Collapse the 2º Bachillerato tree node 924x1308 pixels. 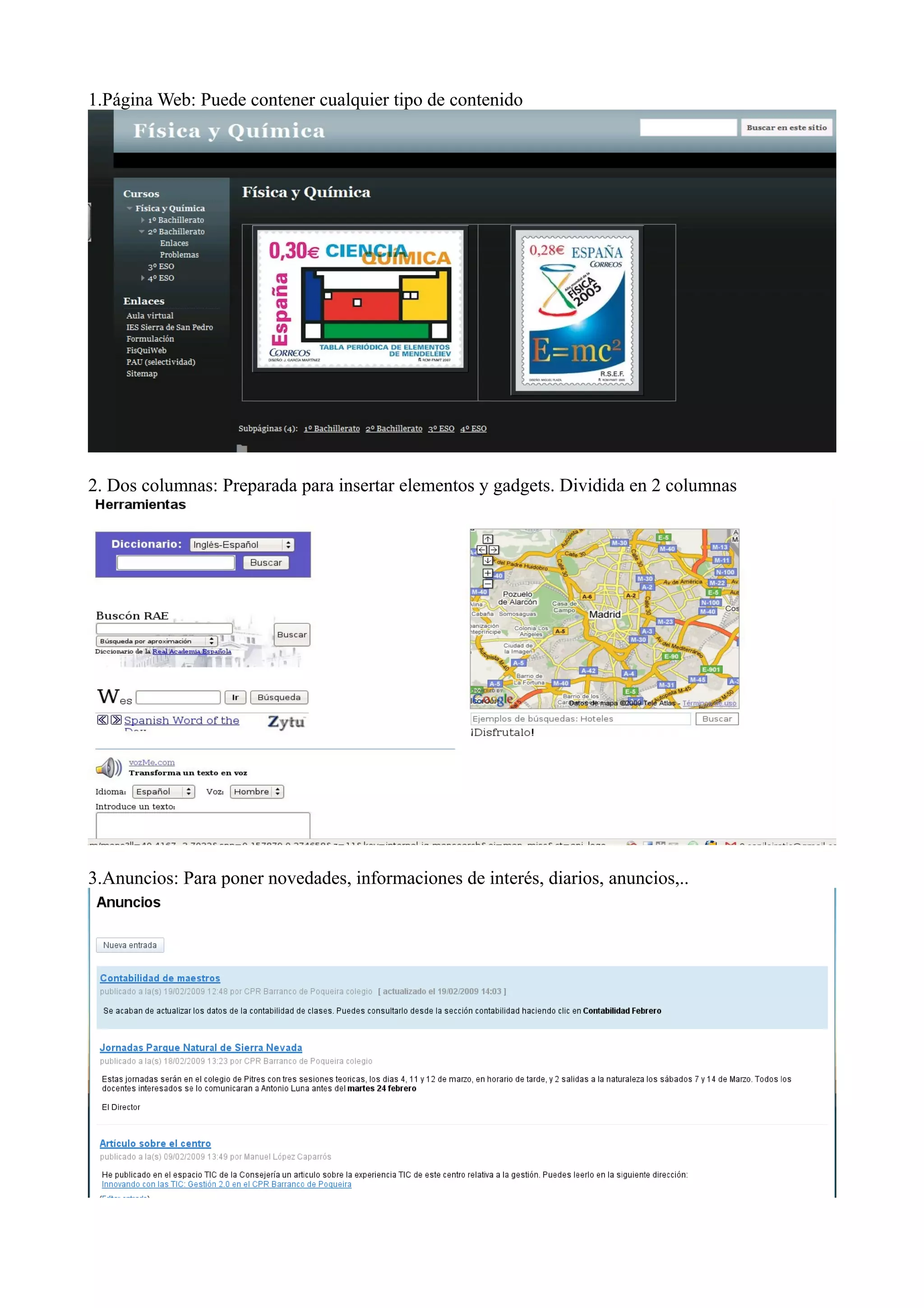142,231
